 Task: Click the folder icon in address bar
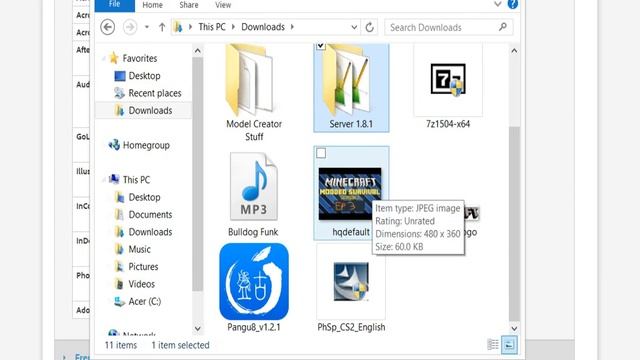178,27
